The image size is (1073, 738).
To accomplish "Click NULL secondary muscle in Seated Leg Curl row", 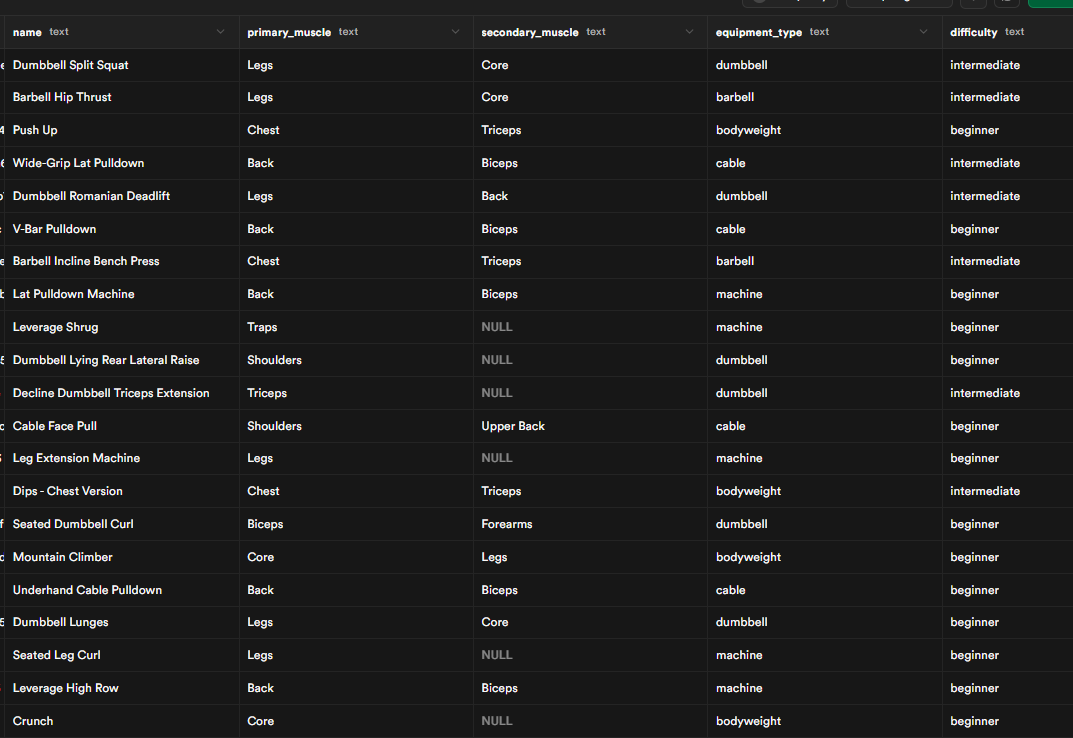I will [591, 654].
